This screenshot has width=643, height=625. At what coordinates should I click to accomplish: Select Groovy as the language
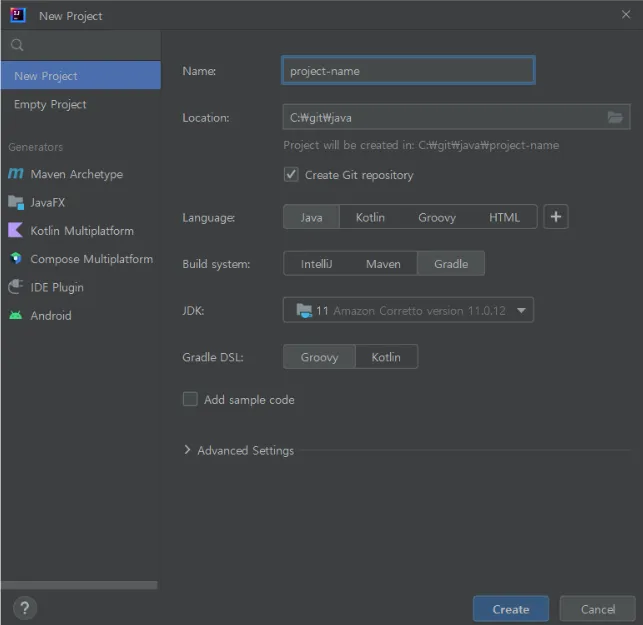click(437, 217)
